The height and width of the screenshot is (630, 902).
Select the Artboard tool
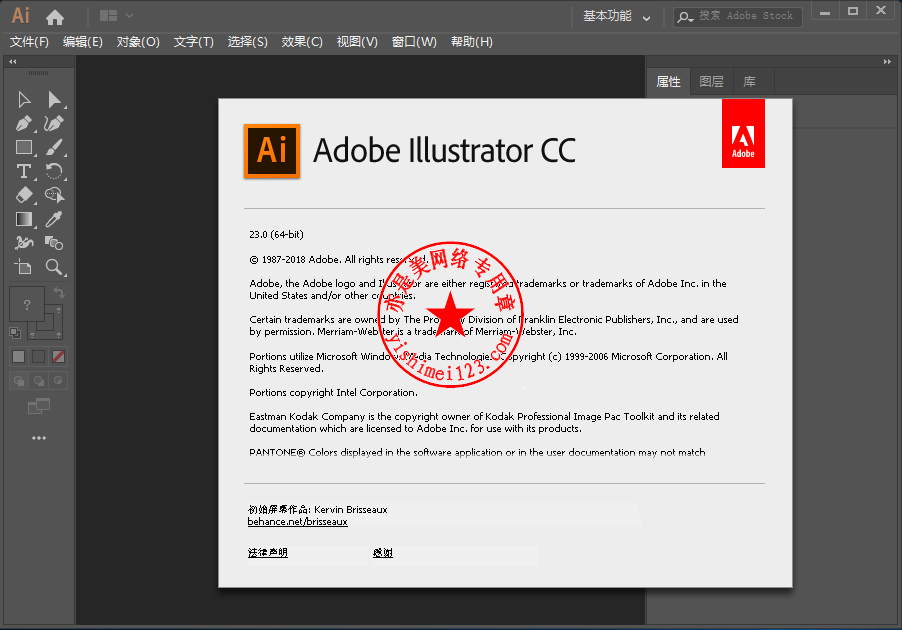[x=24, y=267]
